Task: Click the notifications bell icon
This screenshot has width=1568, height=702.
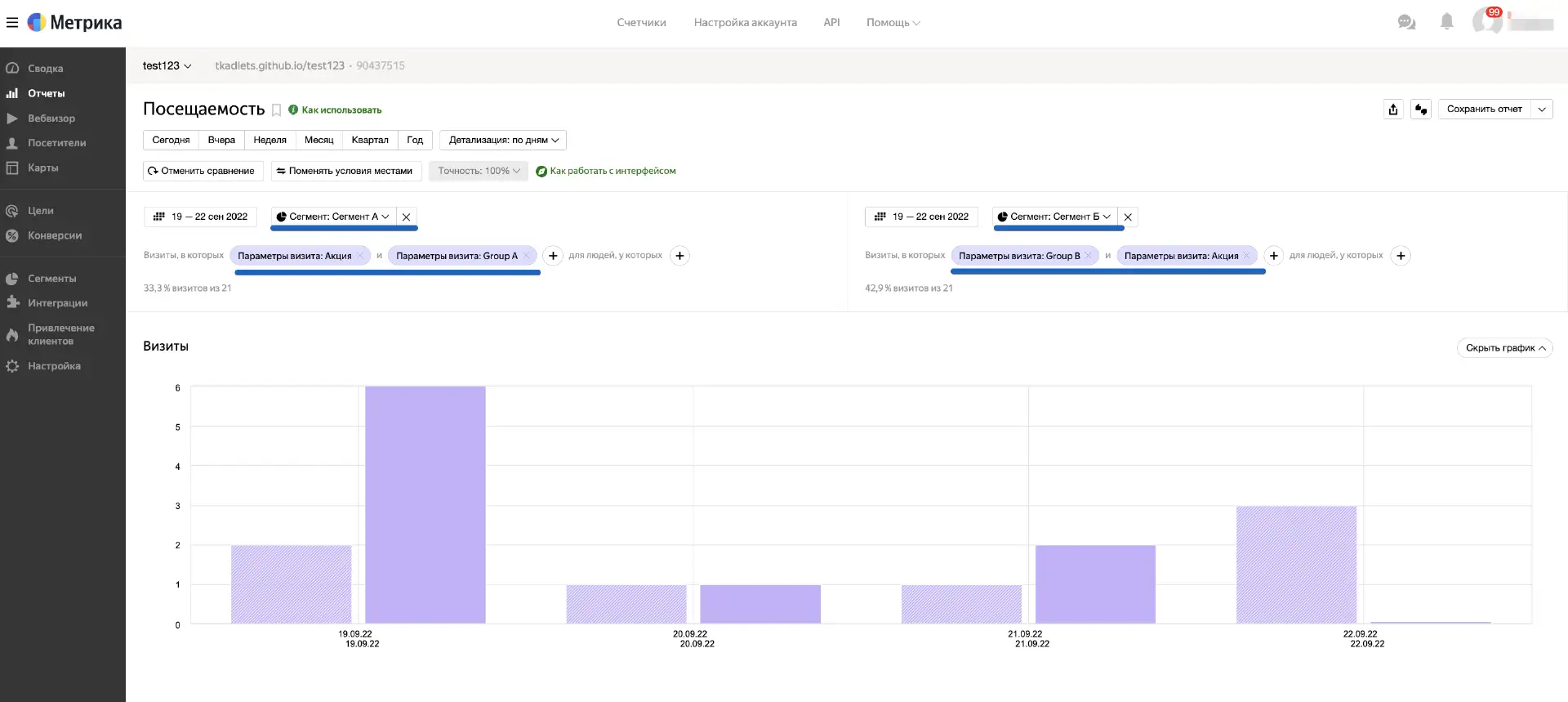Action: pyautogui.click(x=1446, y=22)
